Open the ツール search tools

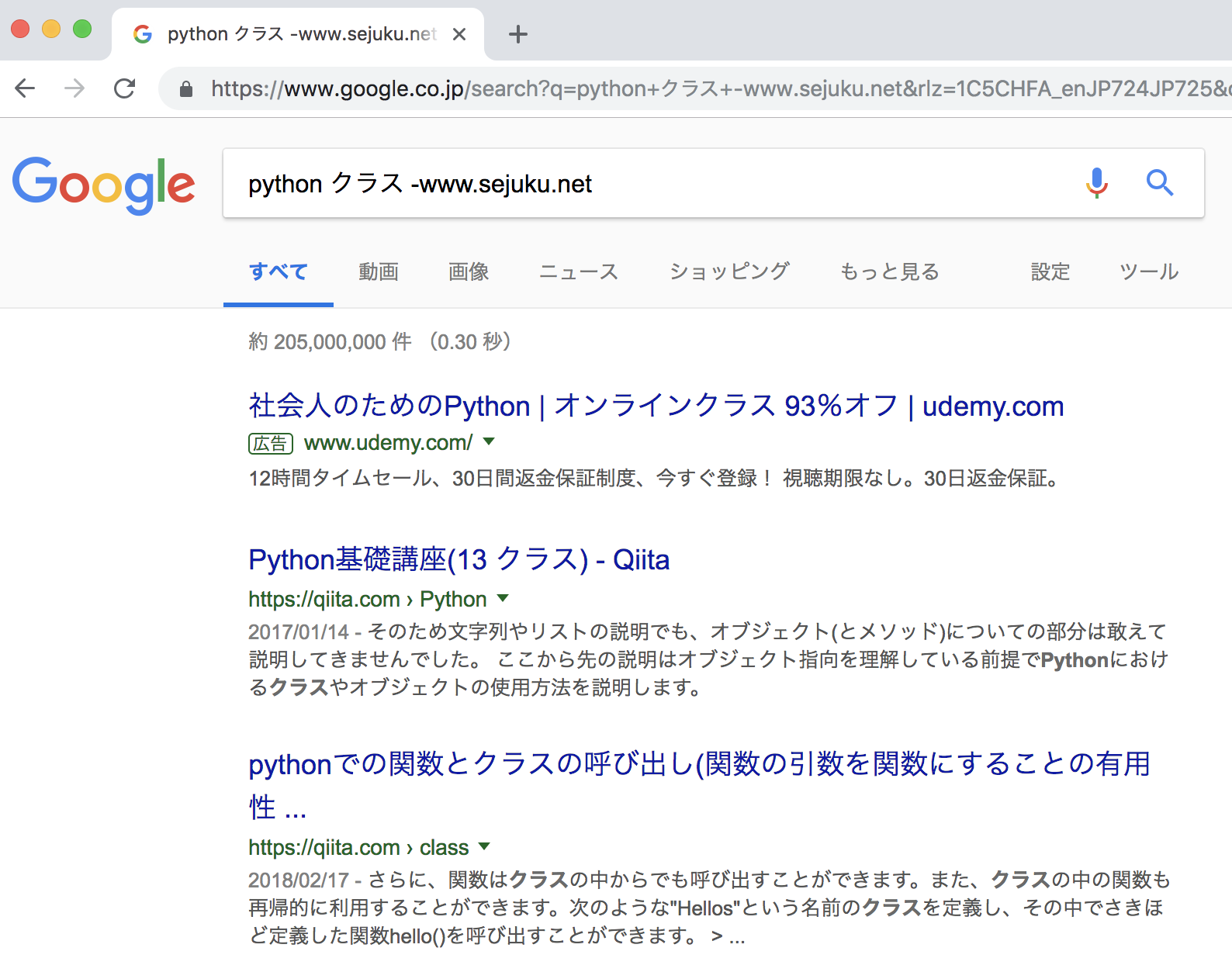coord(1149,272)
